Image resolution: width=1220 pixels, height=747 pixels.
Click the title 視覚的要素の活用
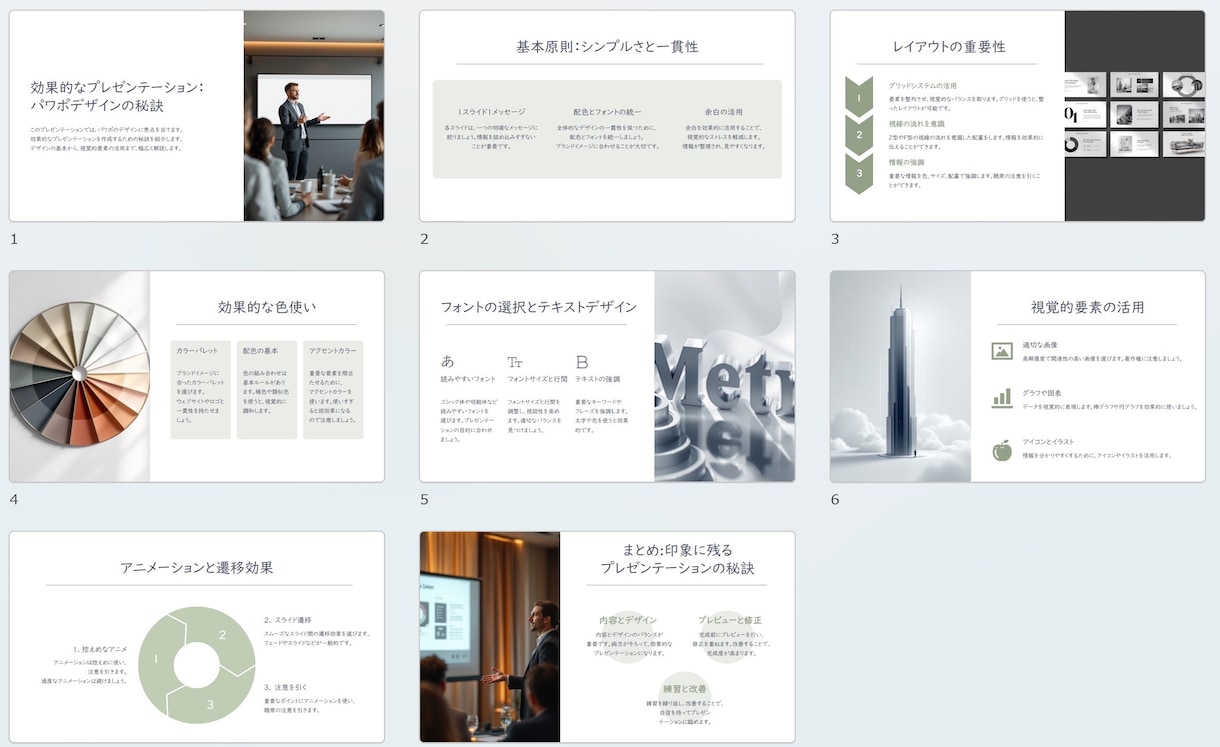pyautogui.click(x=1087, y=307)
